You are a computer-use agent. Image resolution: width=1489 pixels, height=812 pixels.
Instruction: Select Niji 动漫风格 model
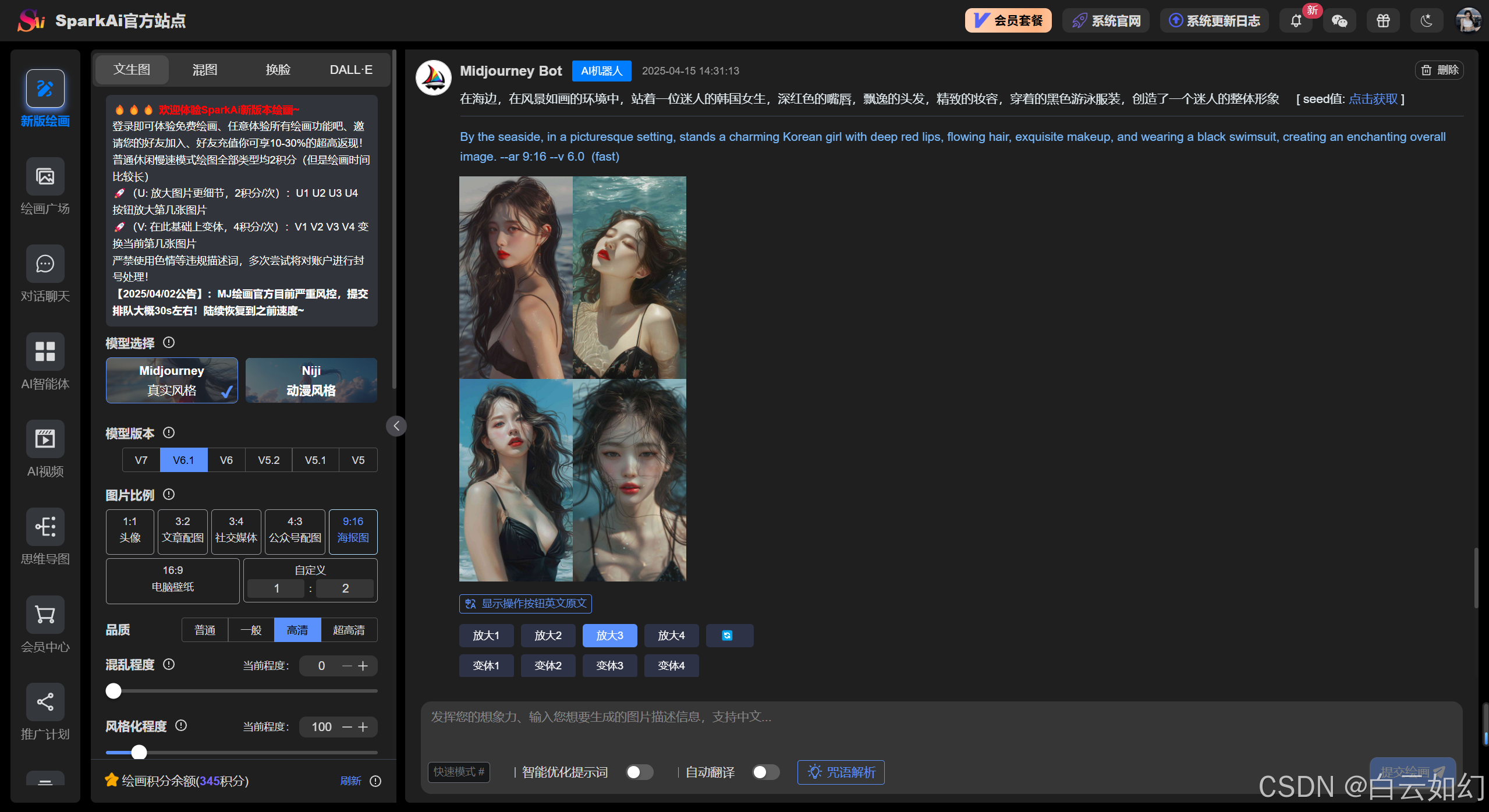pos(311,380)
